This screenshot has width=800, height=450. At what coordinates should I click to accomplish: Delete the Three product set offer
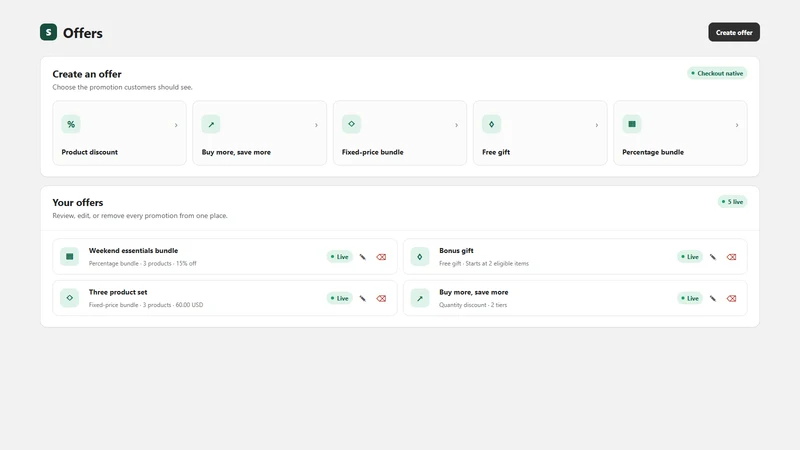point(381,298)
